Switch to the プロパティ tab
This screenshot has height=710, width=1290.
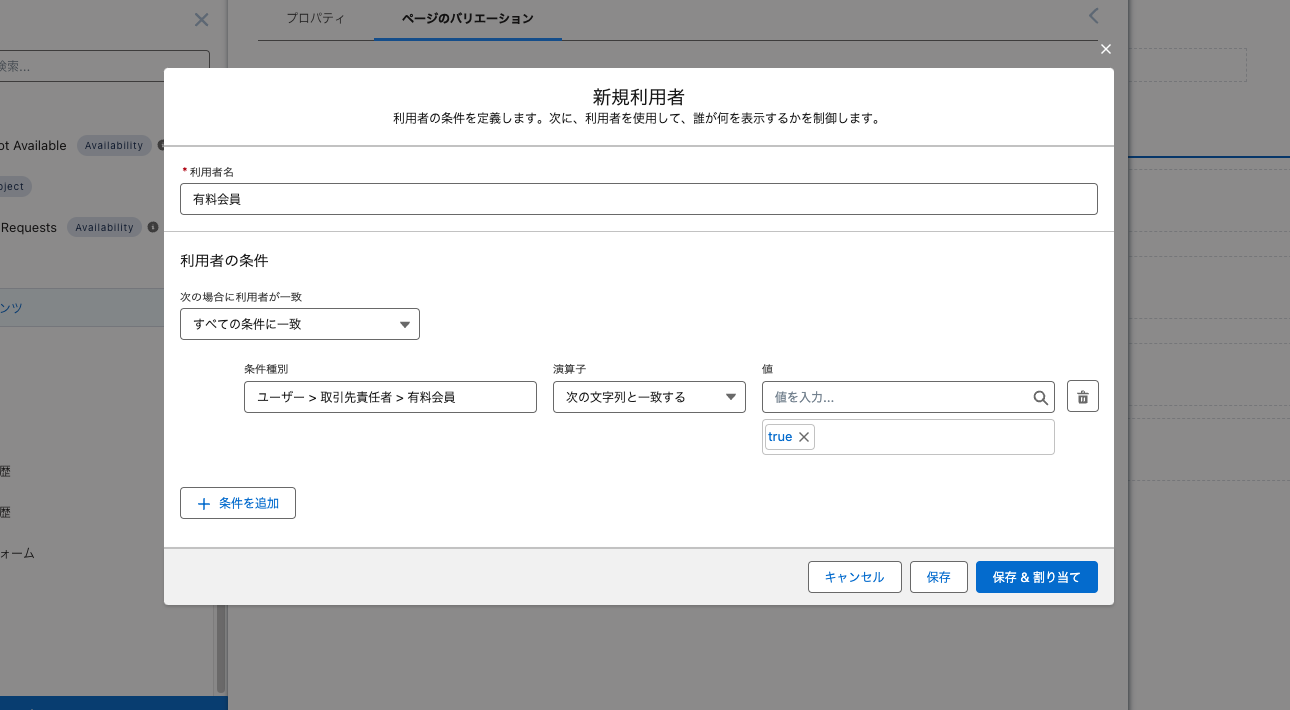315,19
